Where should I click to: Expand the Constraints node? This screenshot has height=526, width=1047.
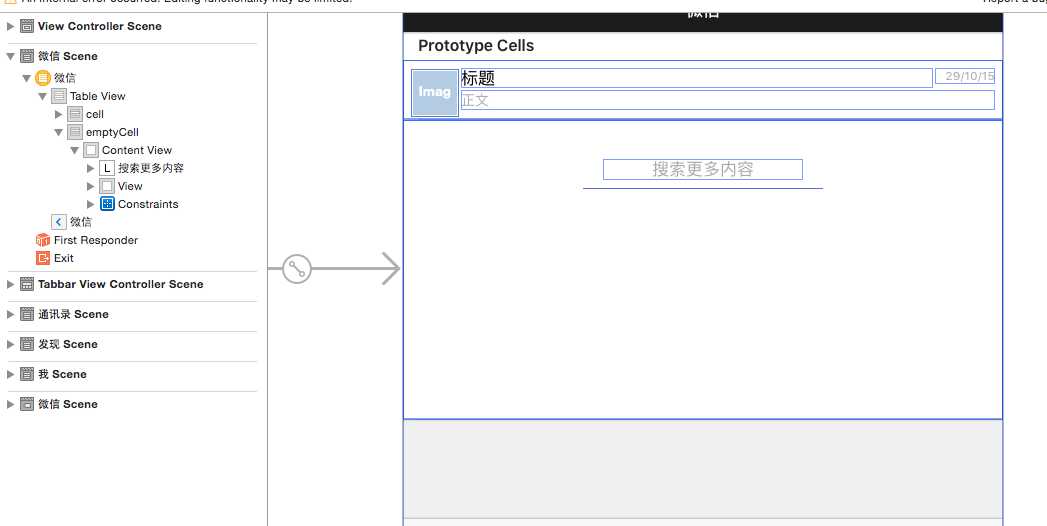pos(90,204)
